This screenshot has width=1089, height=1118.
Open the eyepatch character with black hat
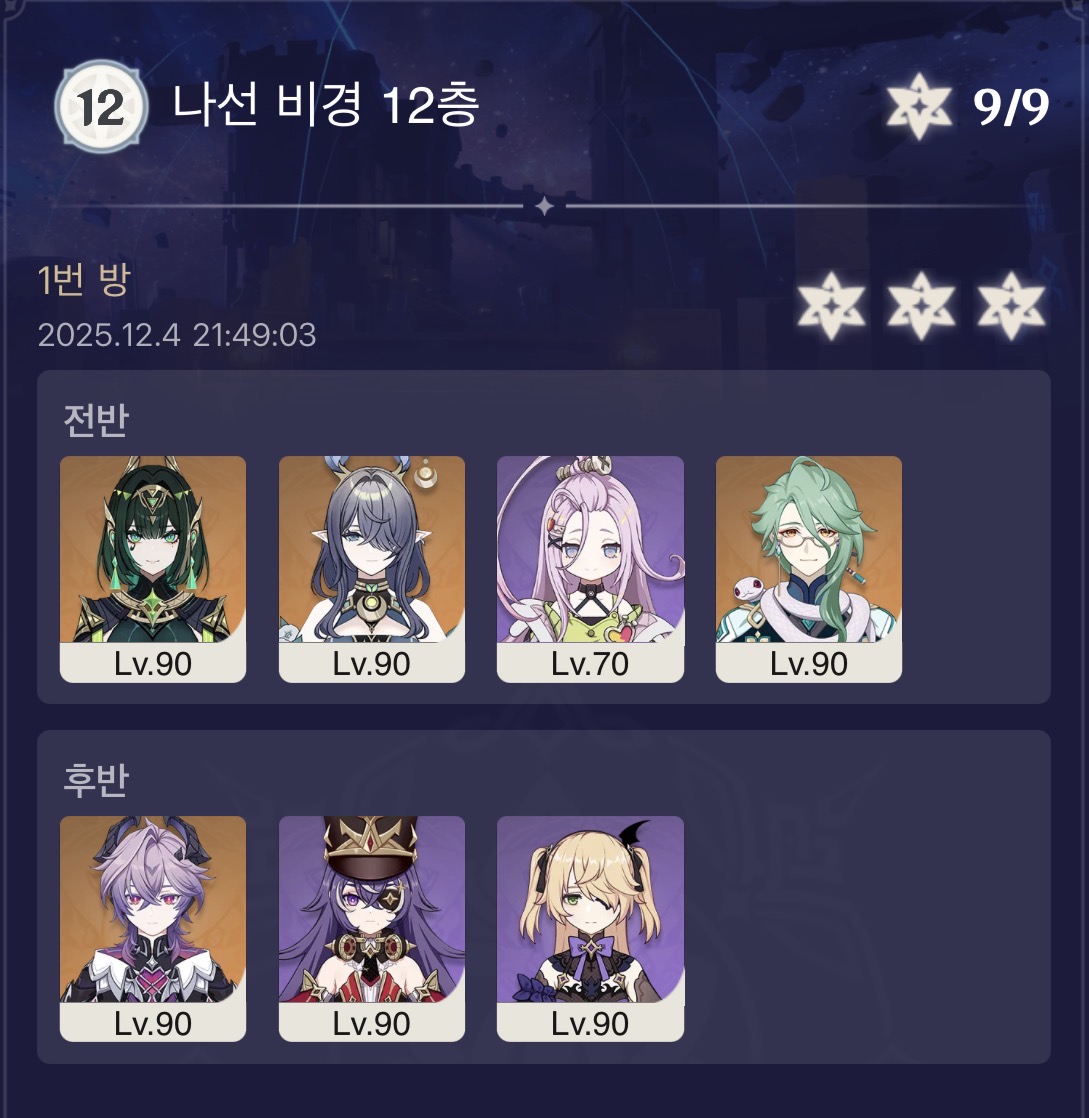372,928
